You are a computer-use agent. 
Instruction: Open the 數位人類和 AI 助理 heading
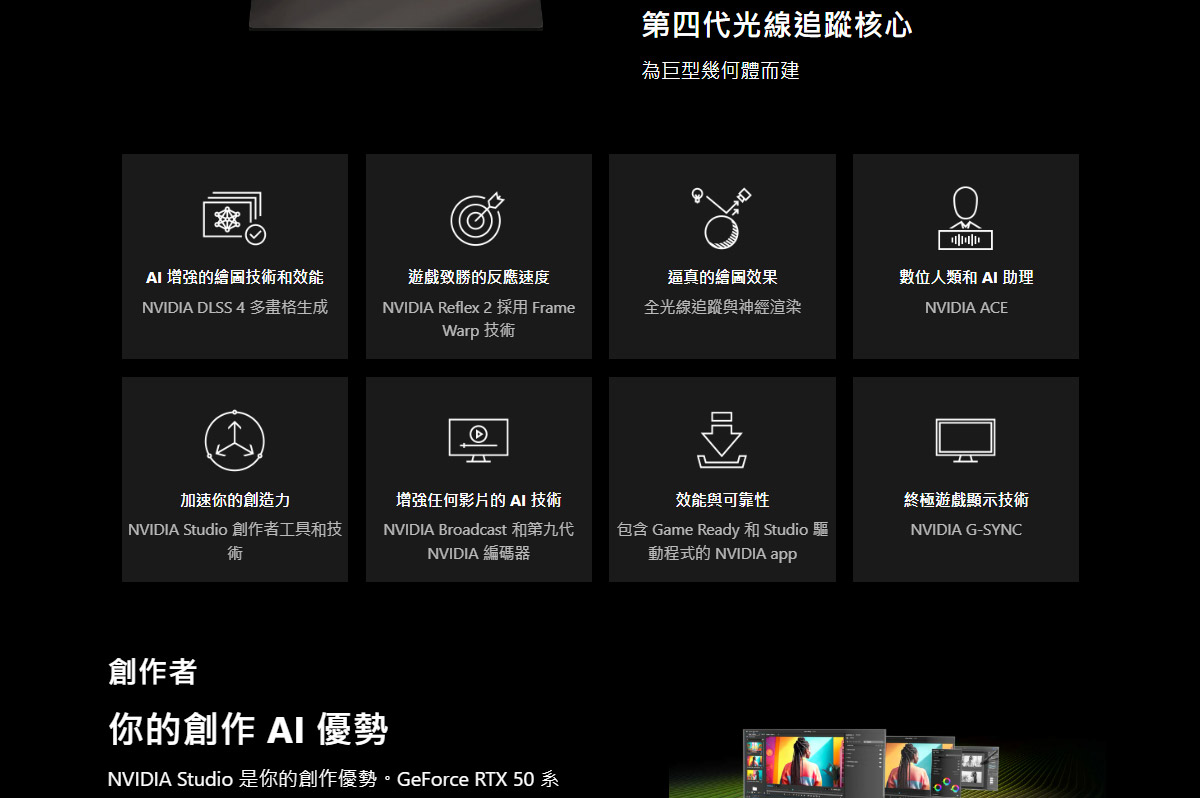tap(966, 277)
